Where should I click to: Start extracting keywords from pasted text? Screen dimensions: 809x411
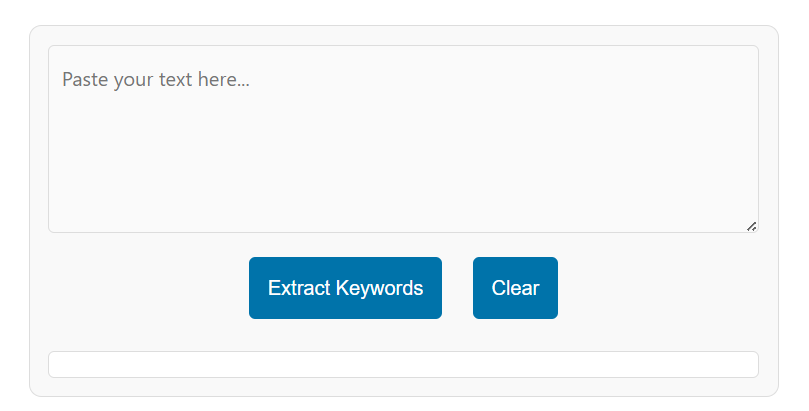345,288
